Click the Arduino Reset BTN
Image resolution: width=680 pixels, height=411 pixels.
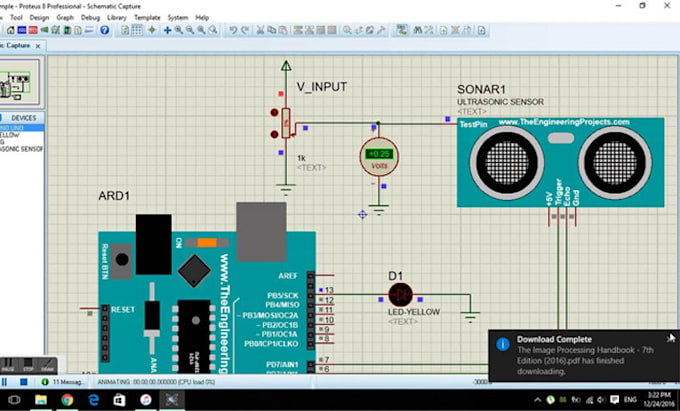tap(122, 260)
